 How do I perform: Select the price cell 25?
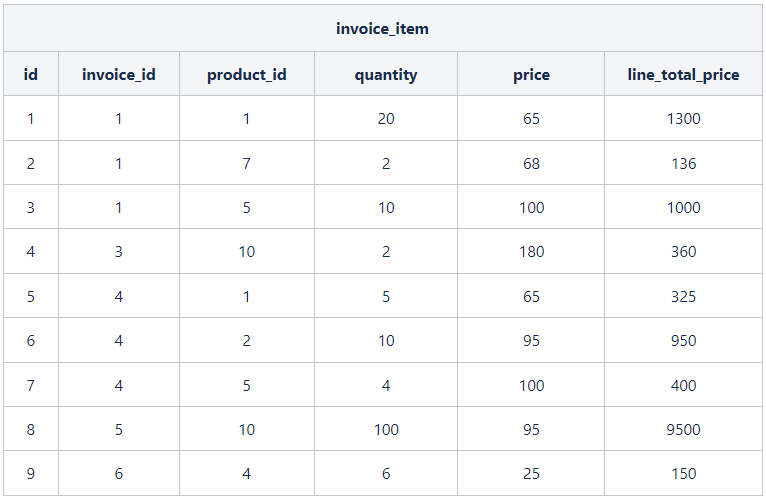coord(531,474)
